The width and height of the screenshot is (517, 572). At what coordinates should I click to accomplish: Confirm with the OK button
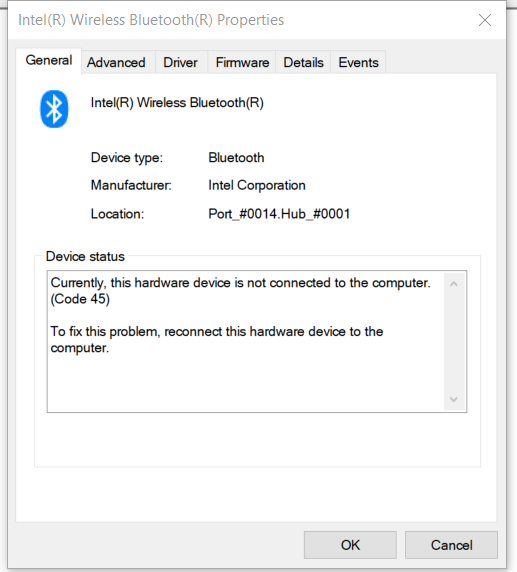coord(350,545)
